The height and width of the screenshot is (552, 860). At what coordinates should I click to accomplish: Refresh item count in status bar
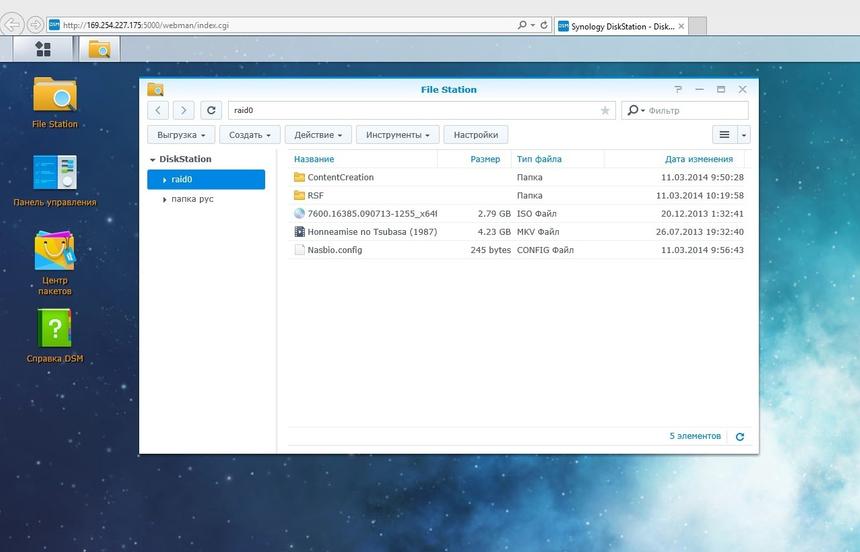point(740,437)
